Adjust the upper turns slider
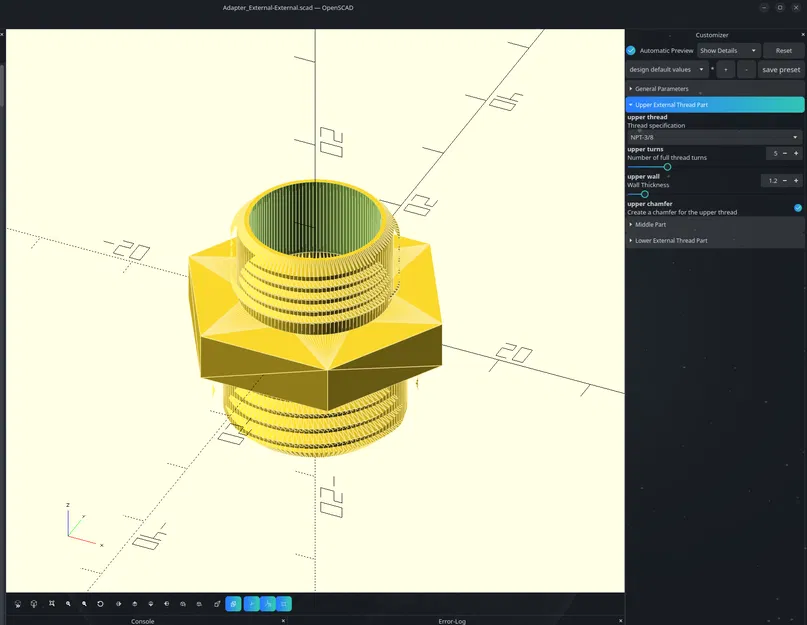This screenshot has width=807, height=625. point(668,167)
